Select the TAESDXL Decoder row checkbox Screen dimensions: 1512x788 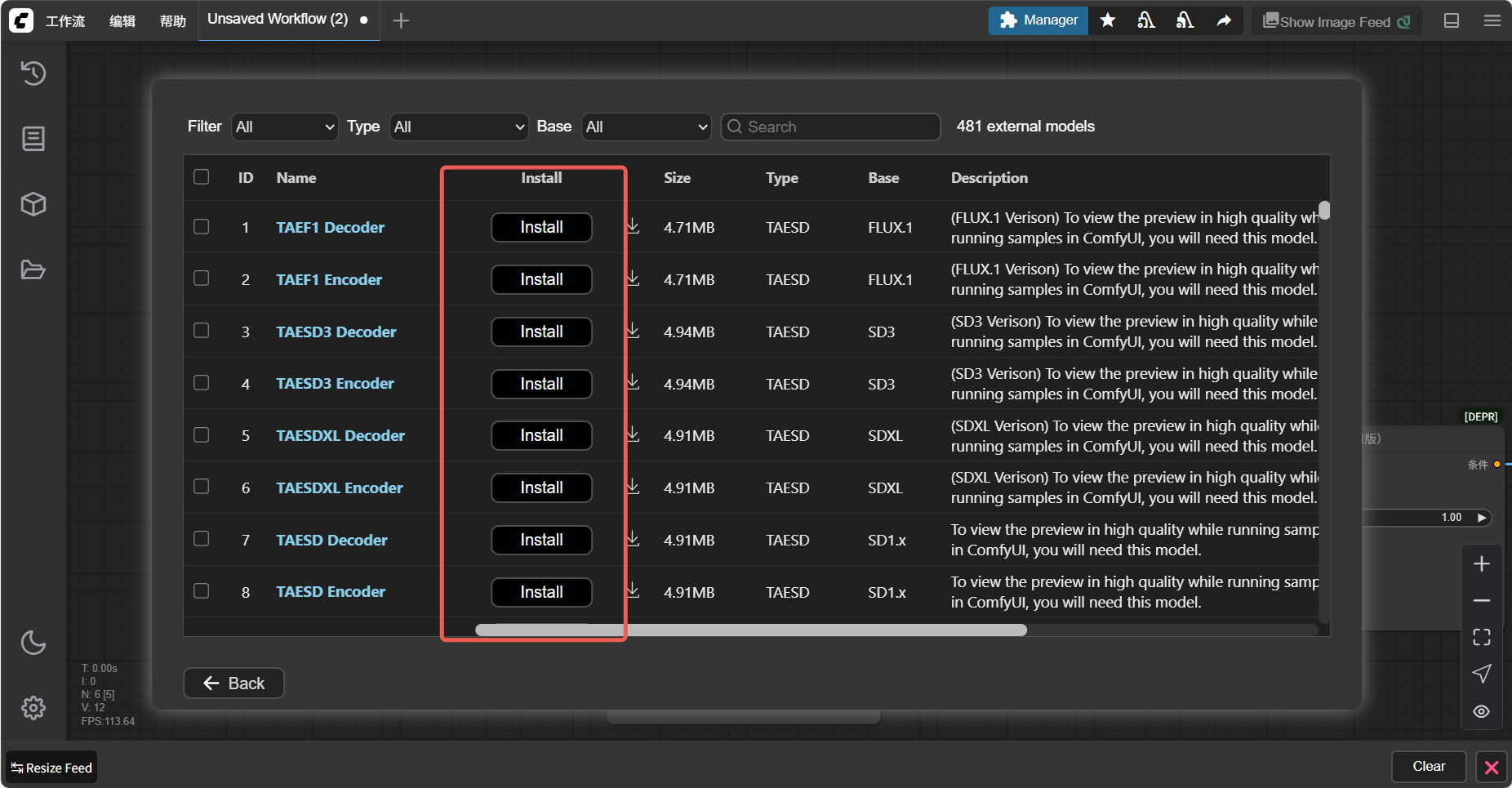tap(202, 435)
